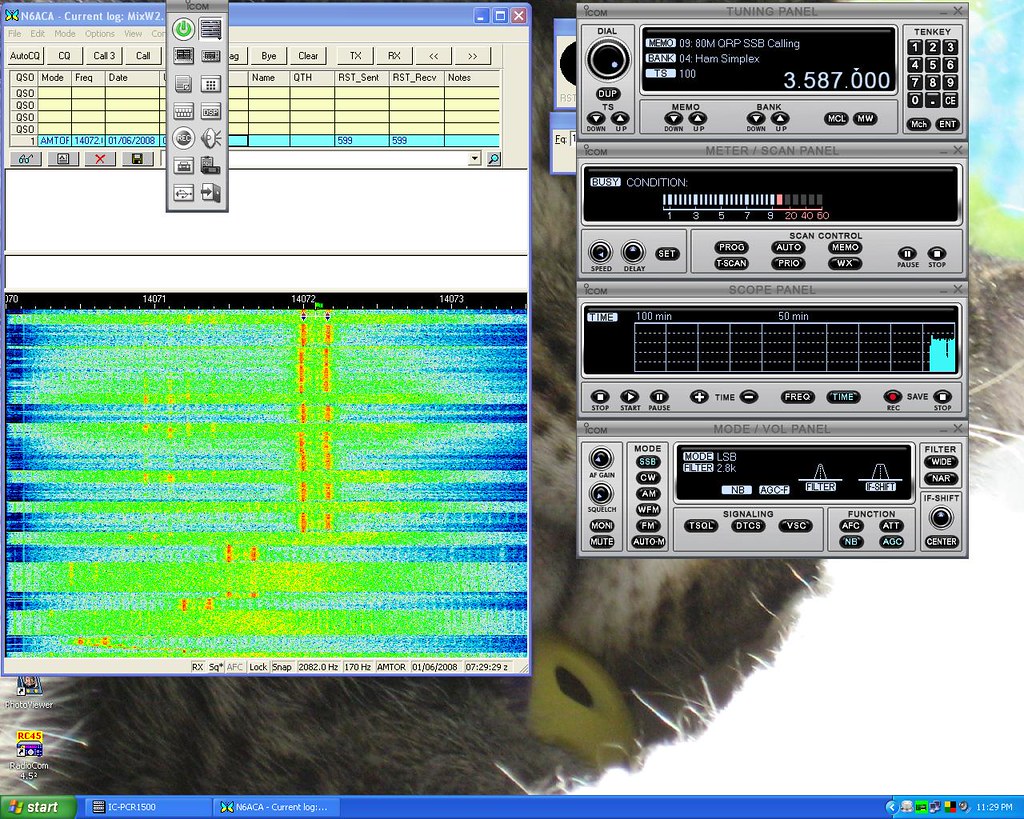The height and width of the screenshot is (819, 1024).
Task: Click the Bye macro button
Action: (268, 56)
